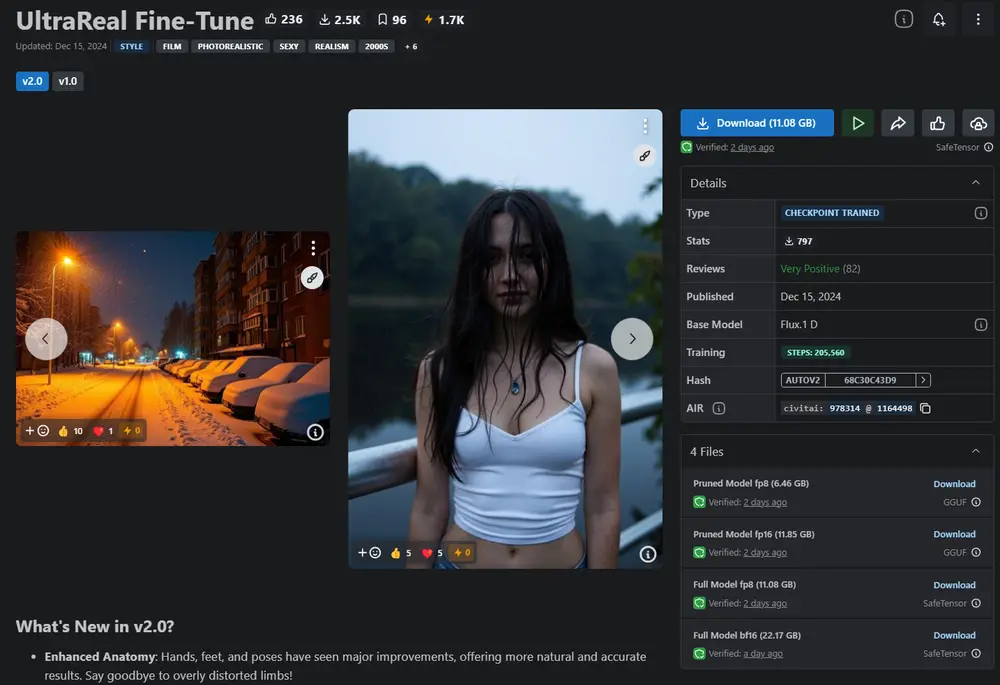Click 'a day ago' verified link for bf16
The width and height of the screenshot is (1000, 685).
[763, 654]
